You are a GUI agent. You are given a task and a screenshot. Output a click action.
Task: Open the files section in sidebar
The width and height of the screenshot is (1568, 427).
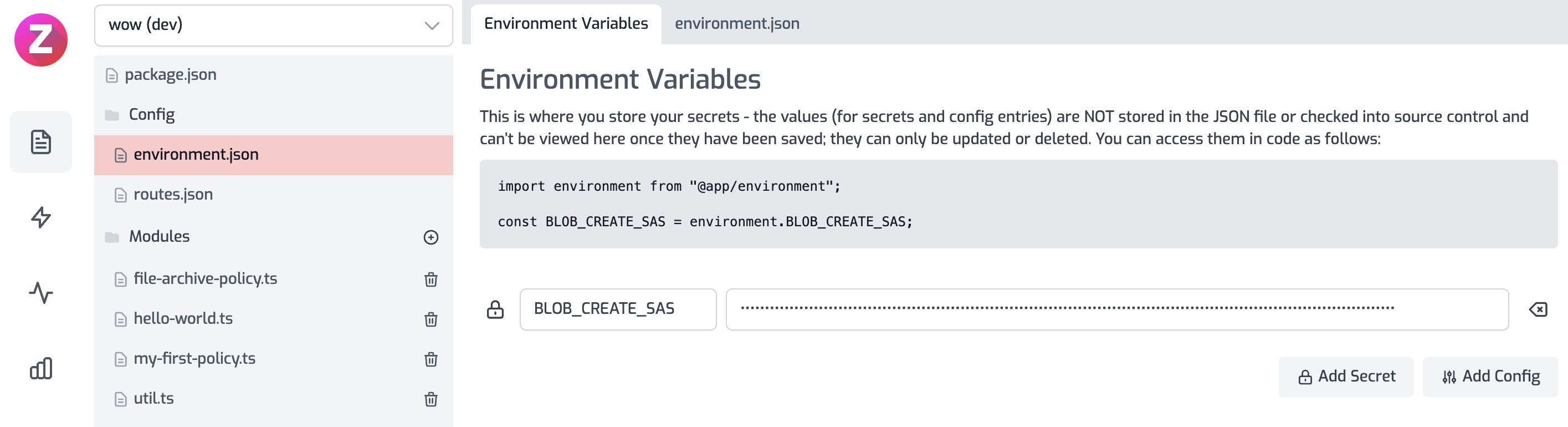41,142
